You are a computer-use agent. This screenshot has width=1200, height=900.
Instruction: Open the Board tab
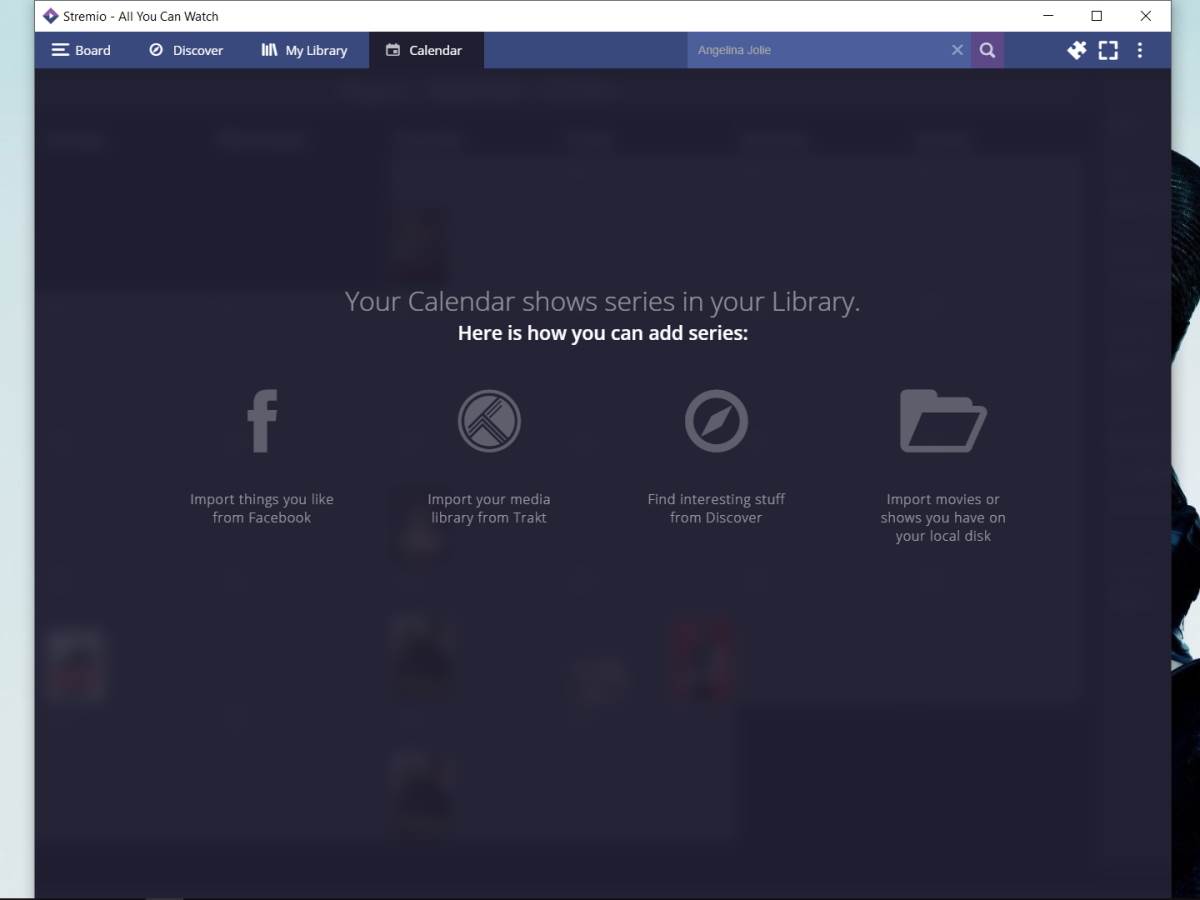[x=81, y=50]
